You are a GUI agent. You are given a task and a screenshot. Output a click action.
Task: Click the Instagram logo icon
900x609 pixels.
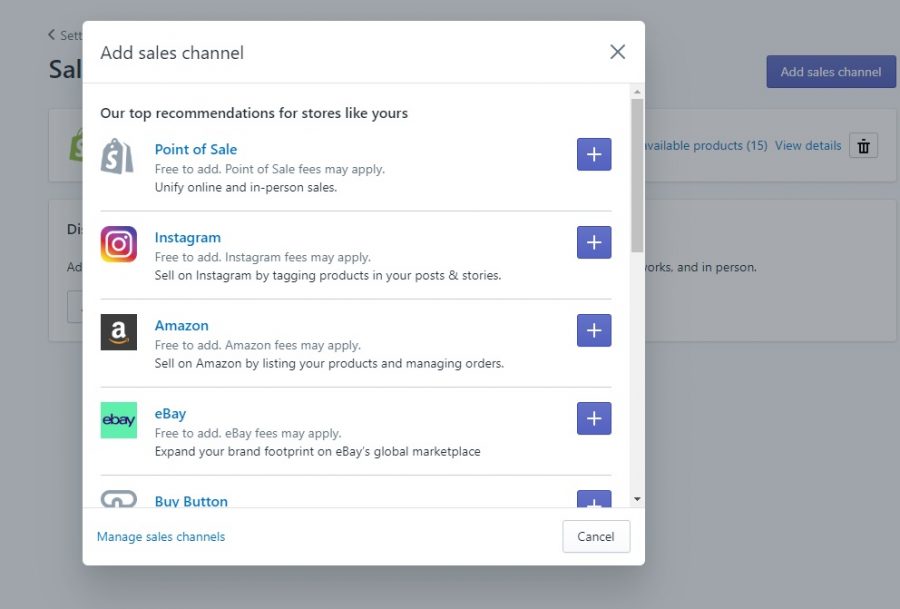point(119,244)
